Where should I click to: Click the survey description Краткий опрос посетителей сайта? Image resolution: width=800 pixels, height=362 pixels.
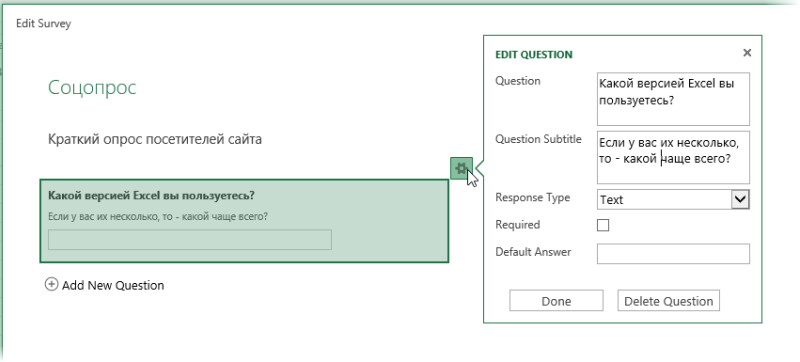[x=155, y=139]
